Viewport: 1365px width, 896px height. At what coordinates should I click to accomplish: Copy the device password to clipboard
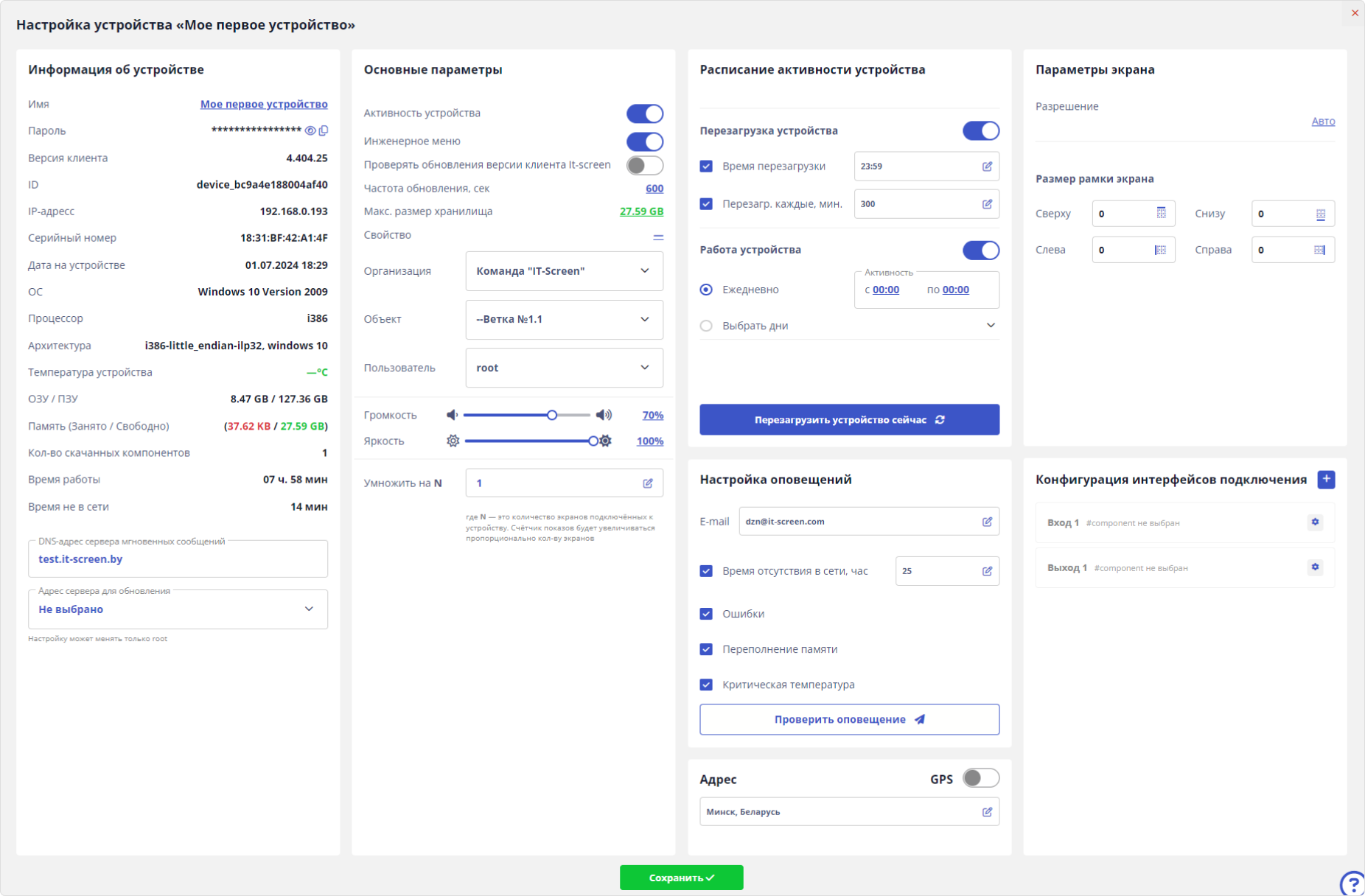point(324,130)
